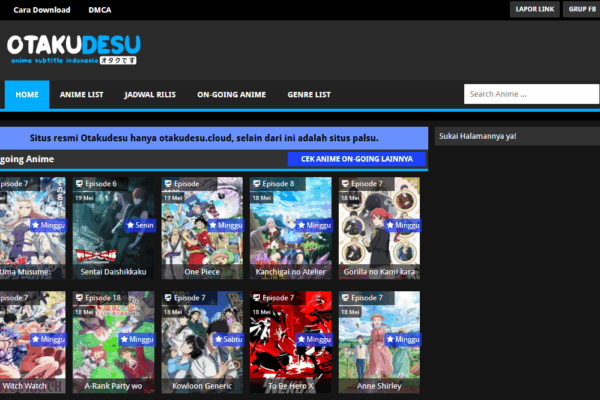Open the Gorilla no Kami kara card

pyautogui.click(x=379, y=228)
